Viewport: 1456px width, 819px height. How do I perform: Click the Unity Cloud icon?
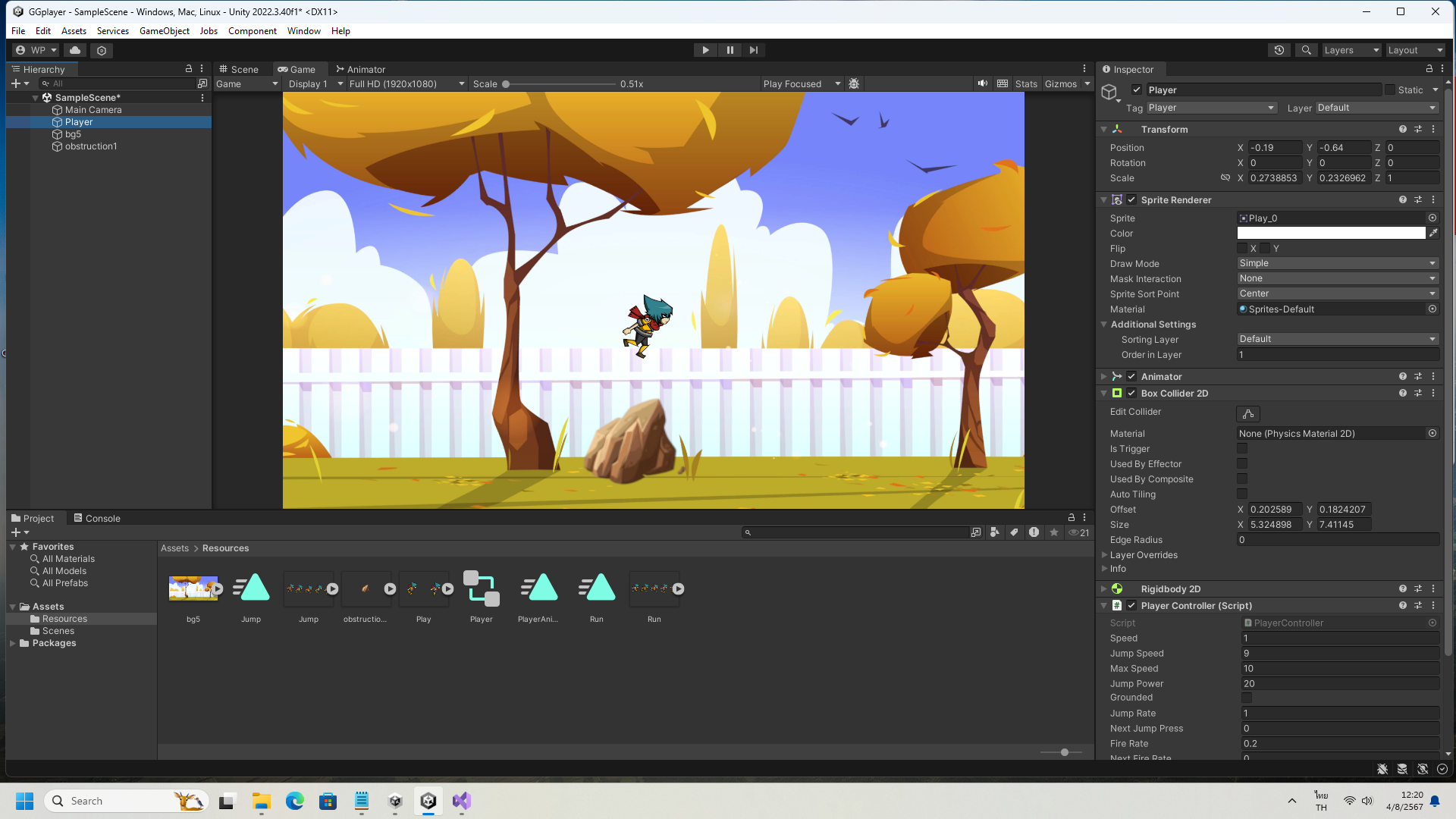pyautogui.click(x=75, y=50)
